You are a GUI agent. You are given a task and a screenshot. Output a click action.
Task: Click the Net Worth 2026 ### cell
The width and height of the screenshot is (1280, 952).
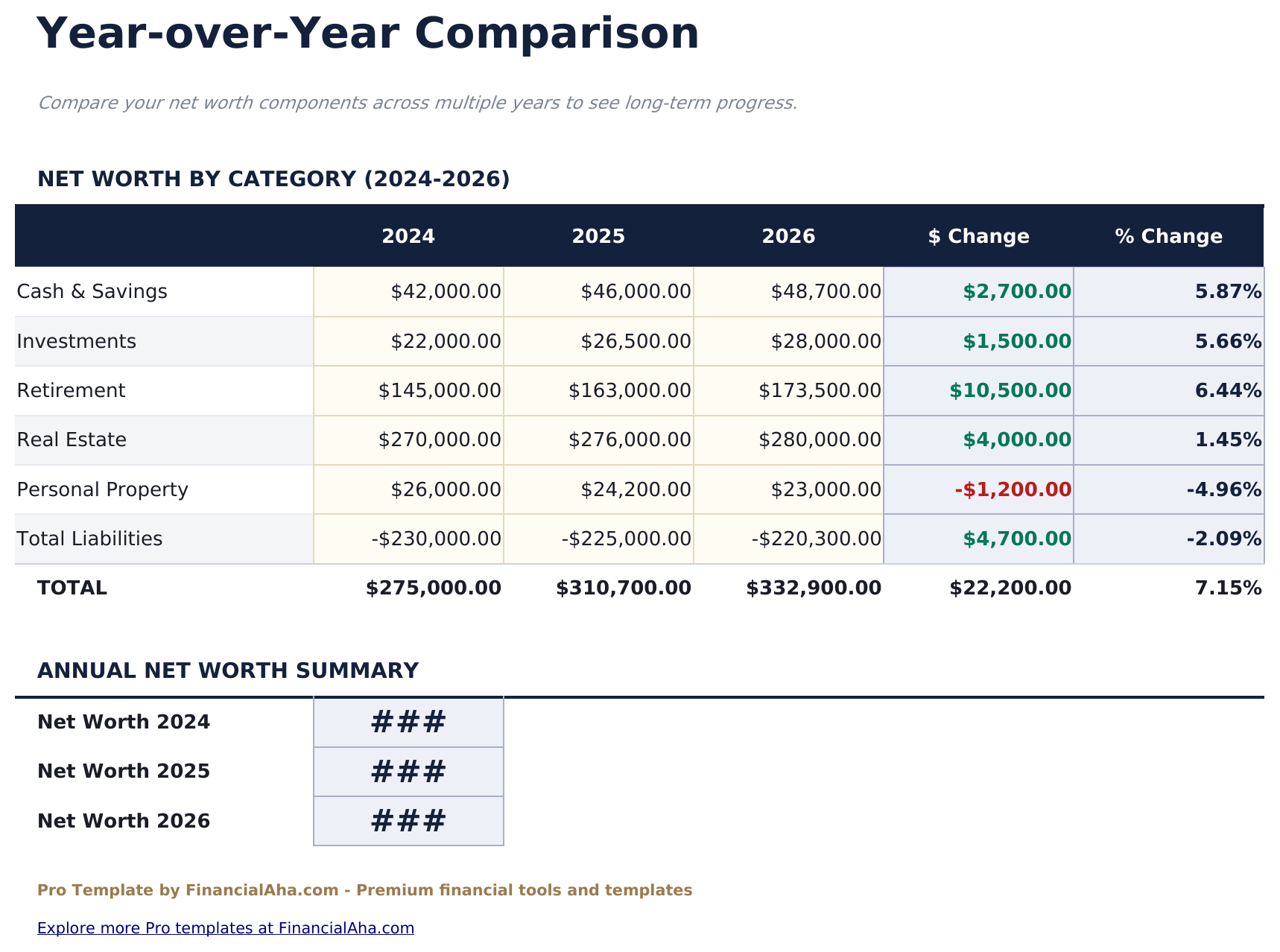408,820
